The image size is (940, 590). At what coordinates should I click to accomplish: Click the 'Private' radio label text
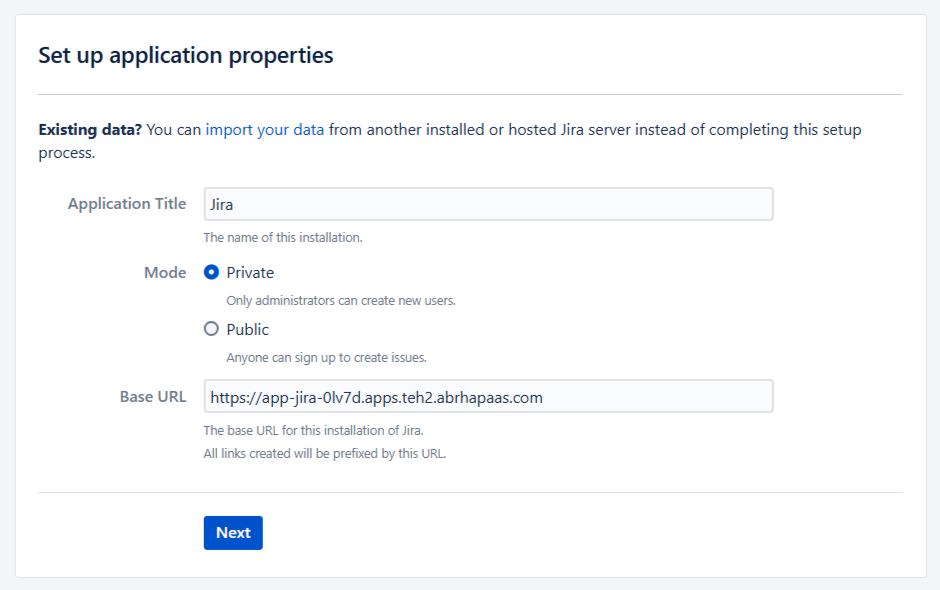coord(250,273)
